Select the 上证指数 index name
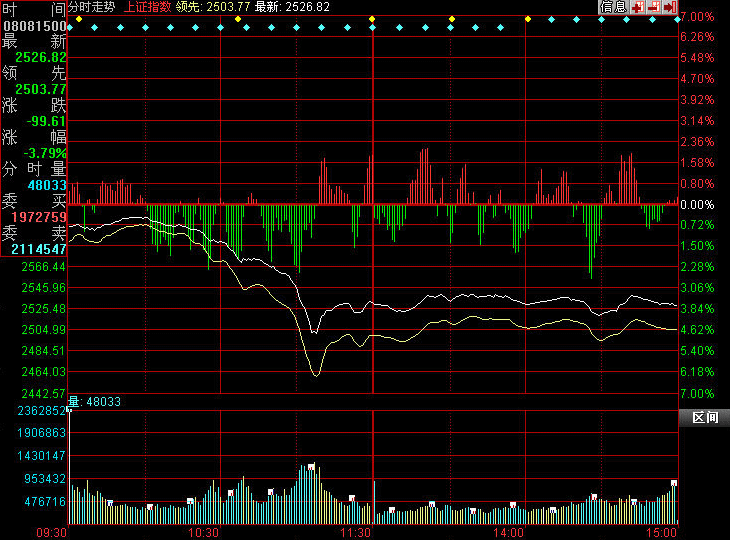The image size is (730, 540). [x=146, y=7]
